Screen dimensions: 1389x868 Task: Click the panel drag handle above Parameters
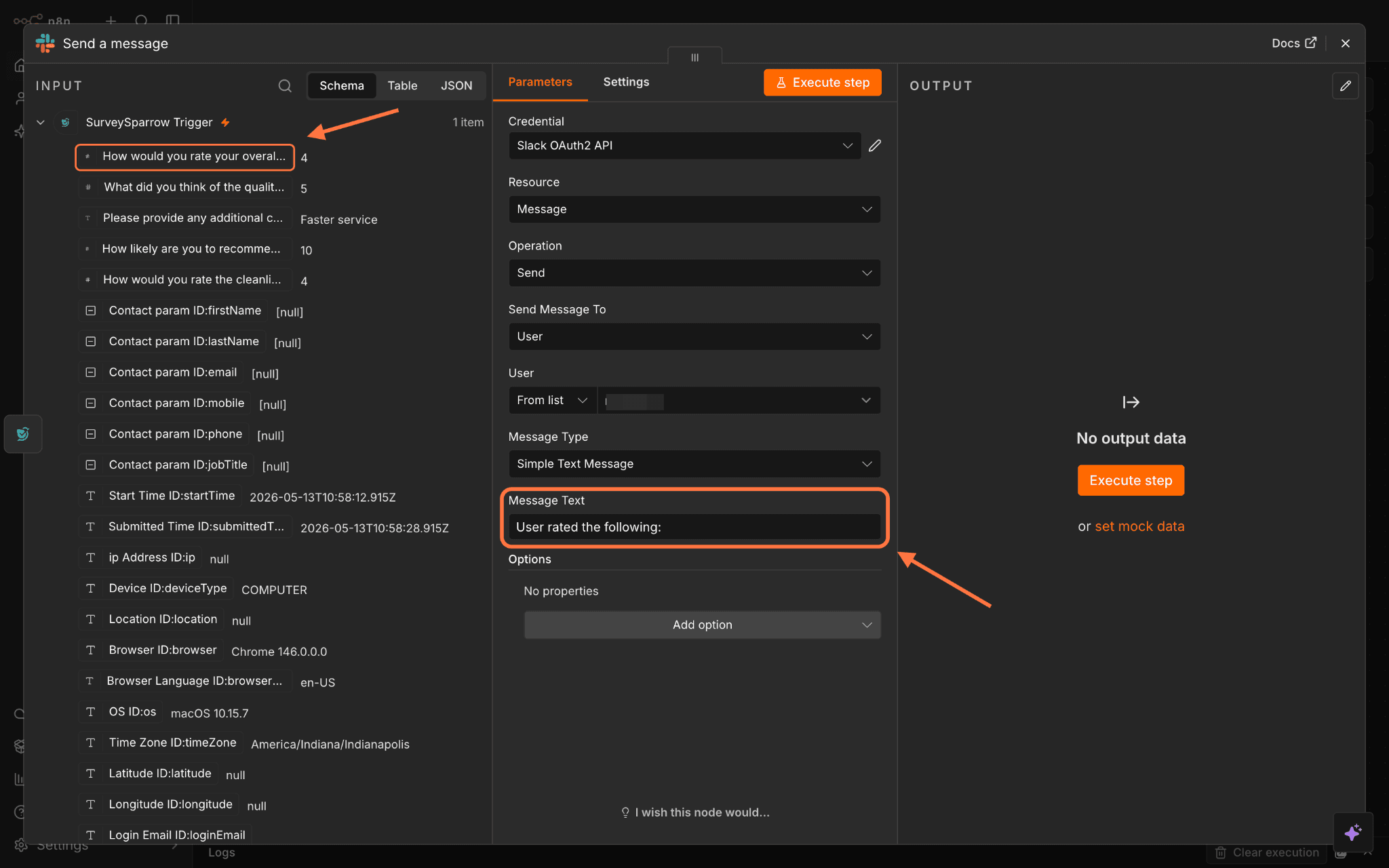pyautogui.click(x=694, y=57)
